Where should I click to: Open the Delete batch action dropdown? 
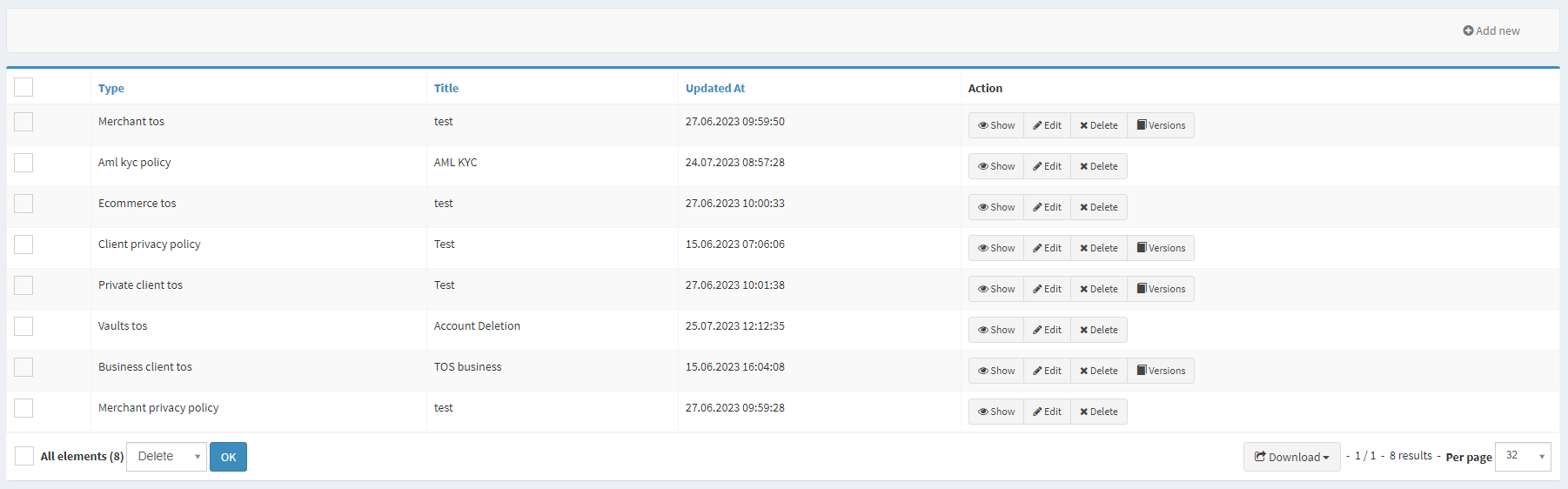tap(166, 457)
